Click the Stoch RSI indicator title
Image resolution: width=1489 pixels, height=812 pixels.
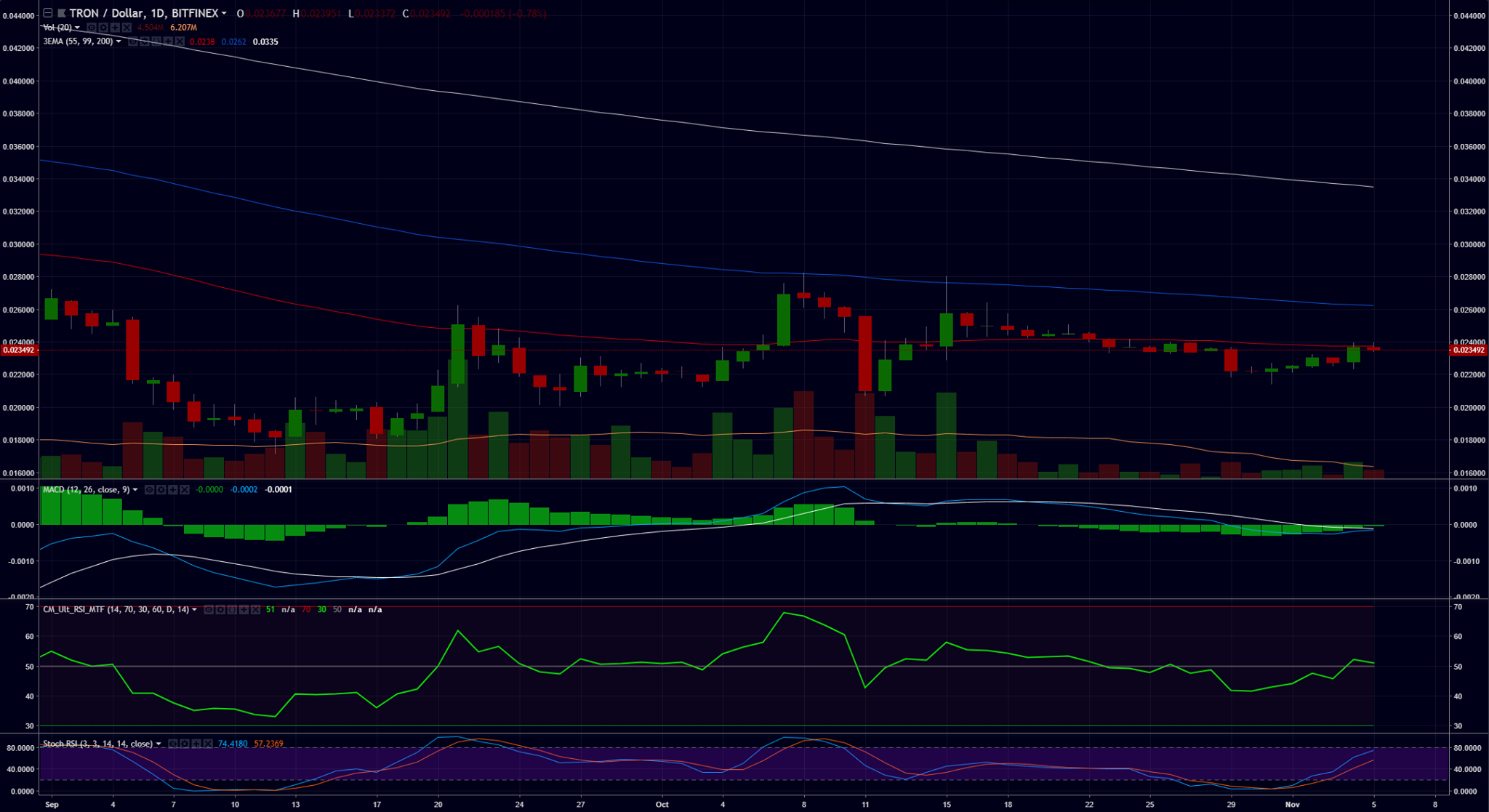pyautogui.click(x=97, y=744)
